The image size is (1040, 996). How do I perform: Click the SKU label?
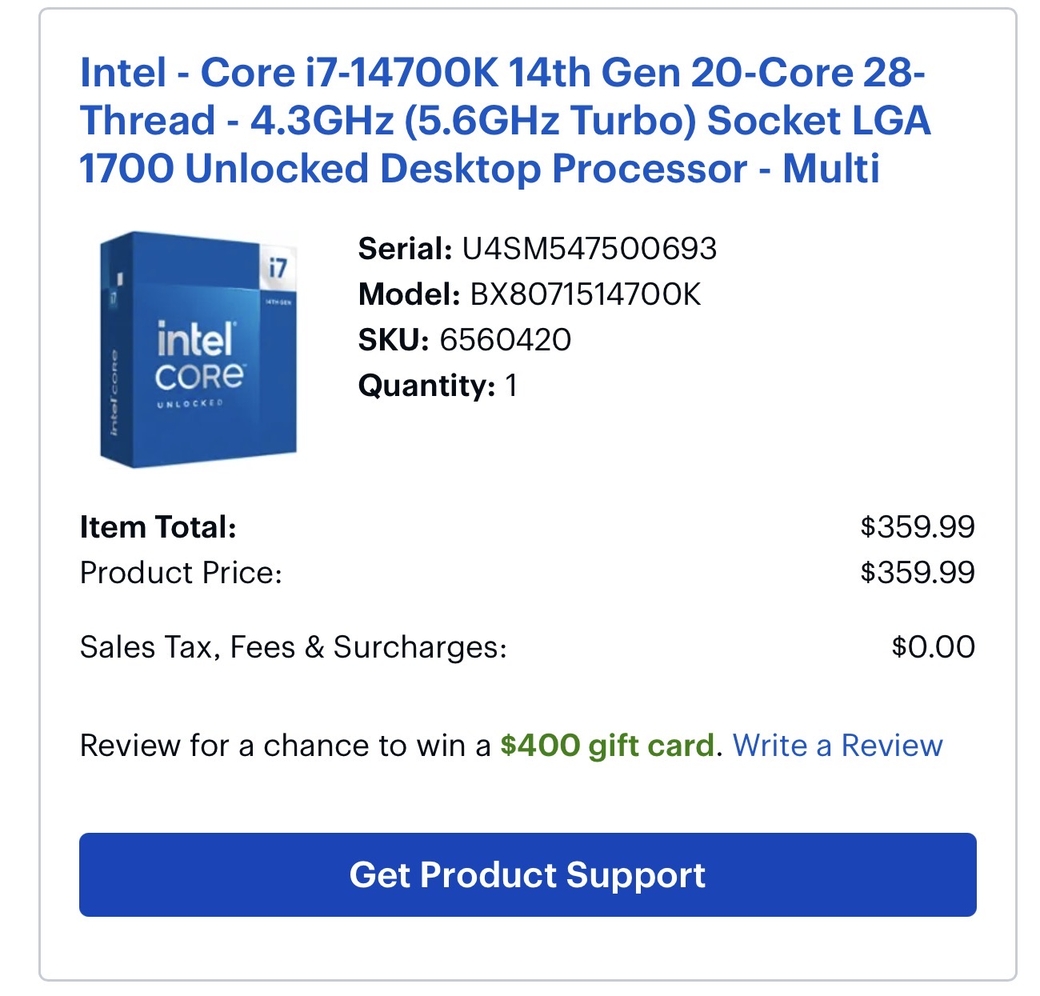394,340
